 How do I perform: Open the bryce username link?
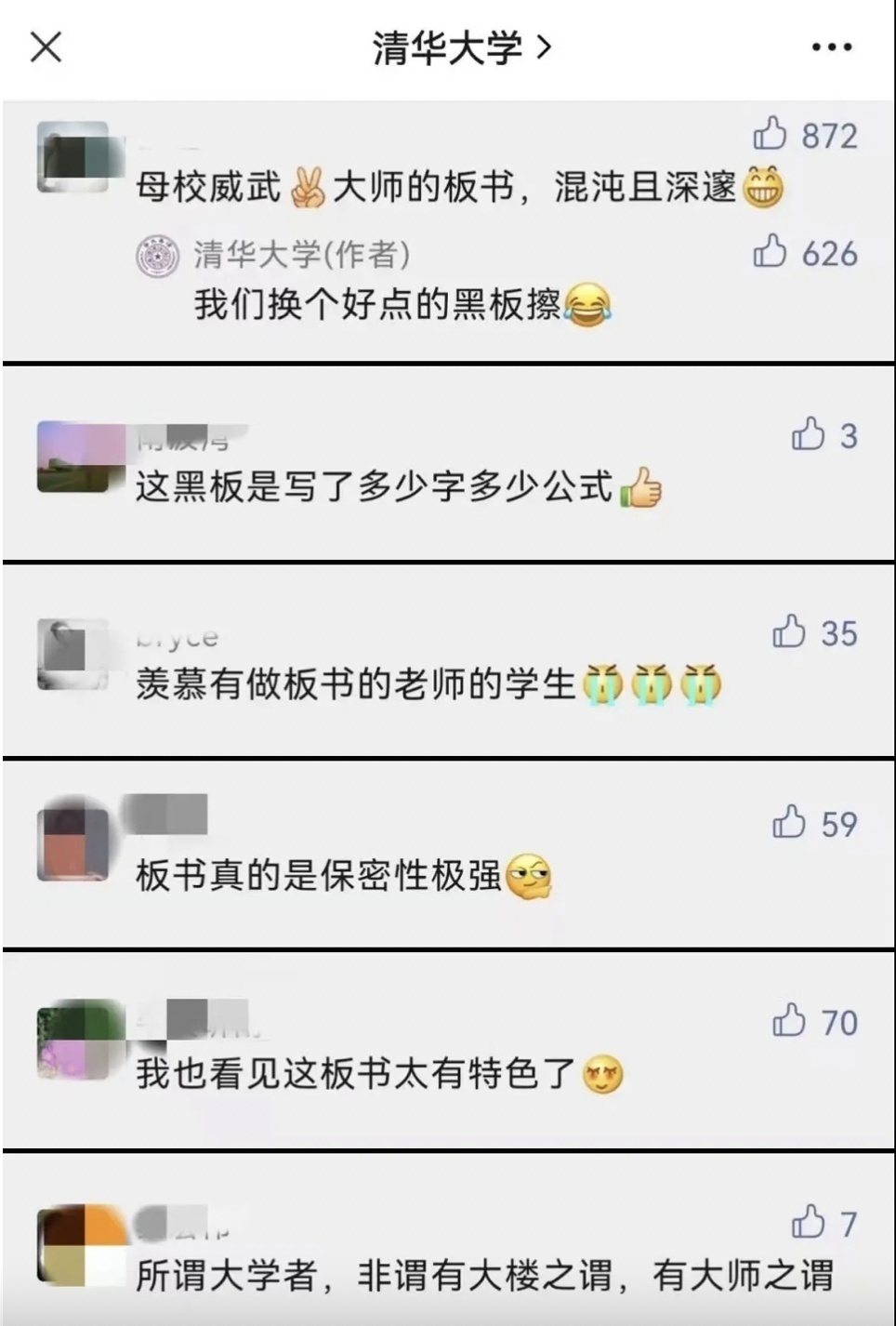(178, 638)
